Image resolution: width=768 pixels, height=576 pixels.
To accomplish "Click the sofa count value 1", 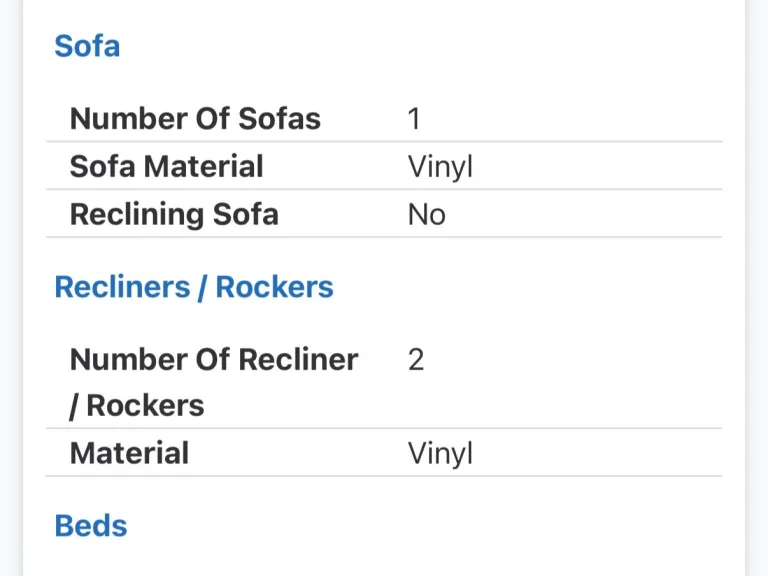I will click(414, 119).
